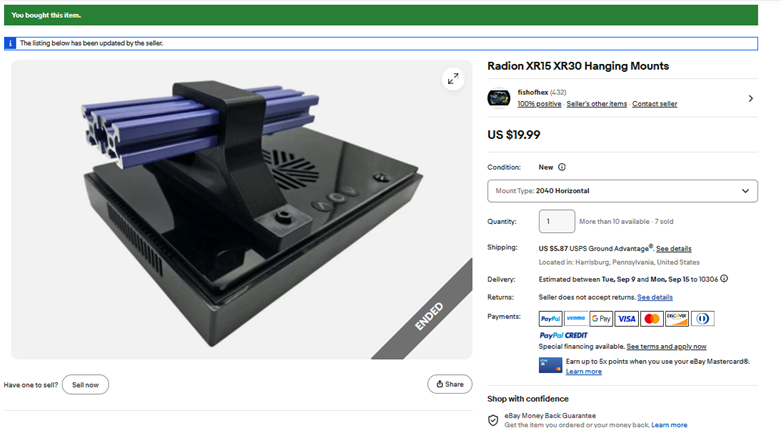This screenshot has height=428, width=780.
Task: Click the Diners Club payment icon
Action: 702,319
